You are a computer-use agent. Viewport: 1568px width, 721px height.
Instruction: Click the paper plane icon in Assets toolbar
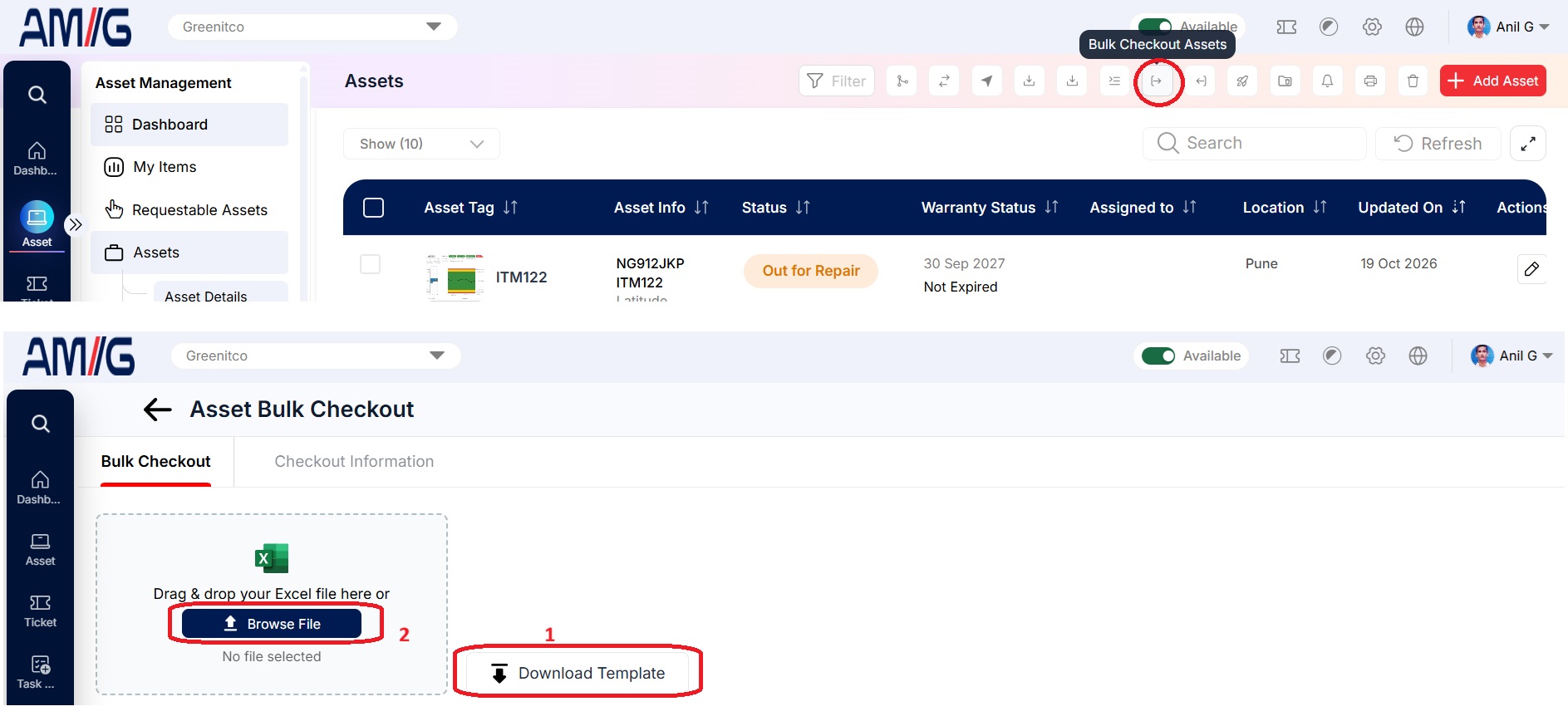(x=986, y=81)
